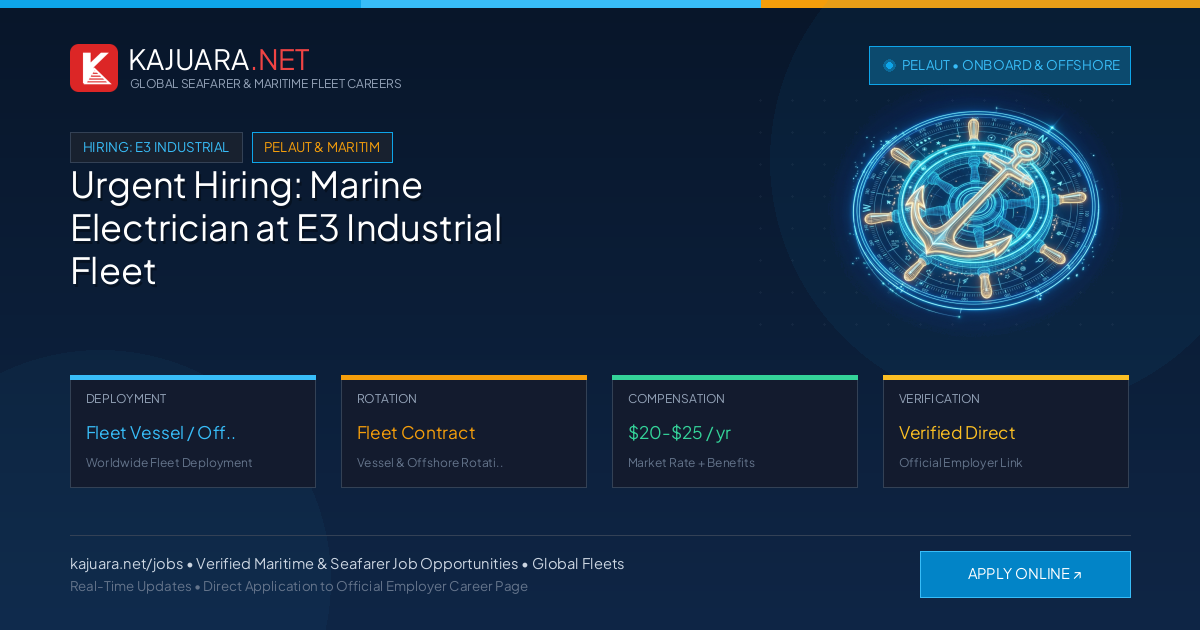Click the Fleet Vessel / Off.. value
The width and height of the screenshot is (1200, 630).
point(161,433)
